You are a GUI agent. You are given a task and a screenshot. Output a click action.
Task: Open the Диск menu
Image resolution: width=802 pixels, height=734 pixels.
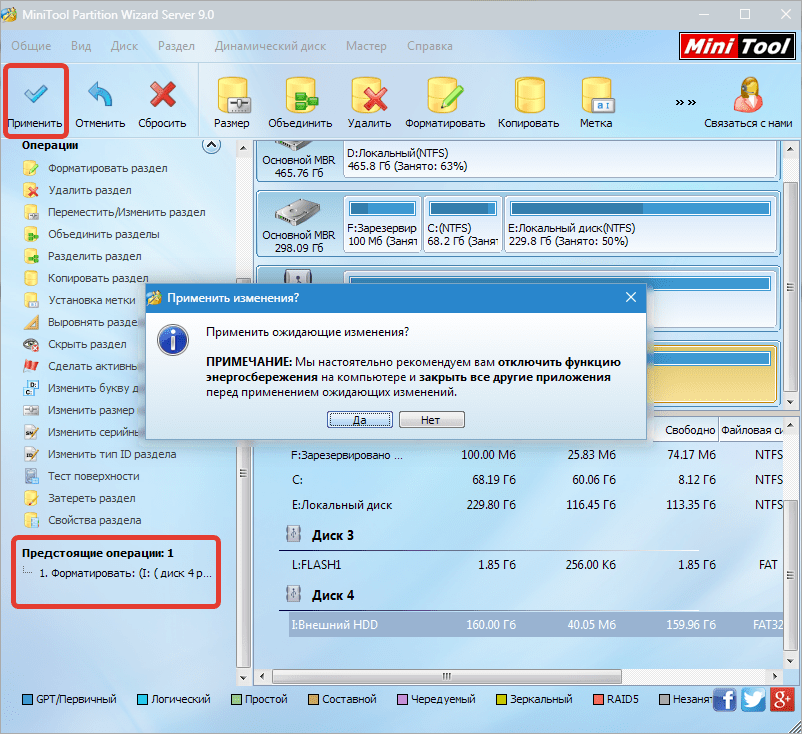coord(125,46)
